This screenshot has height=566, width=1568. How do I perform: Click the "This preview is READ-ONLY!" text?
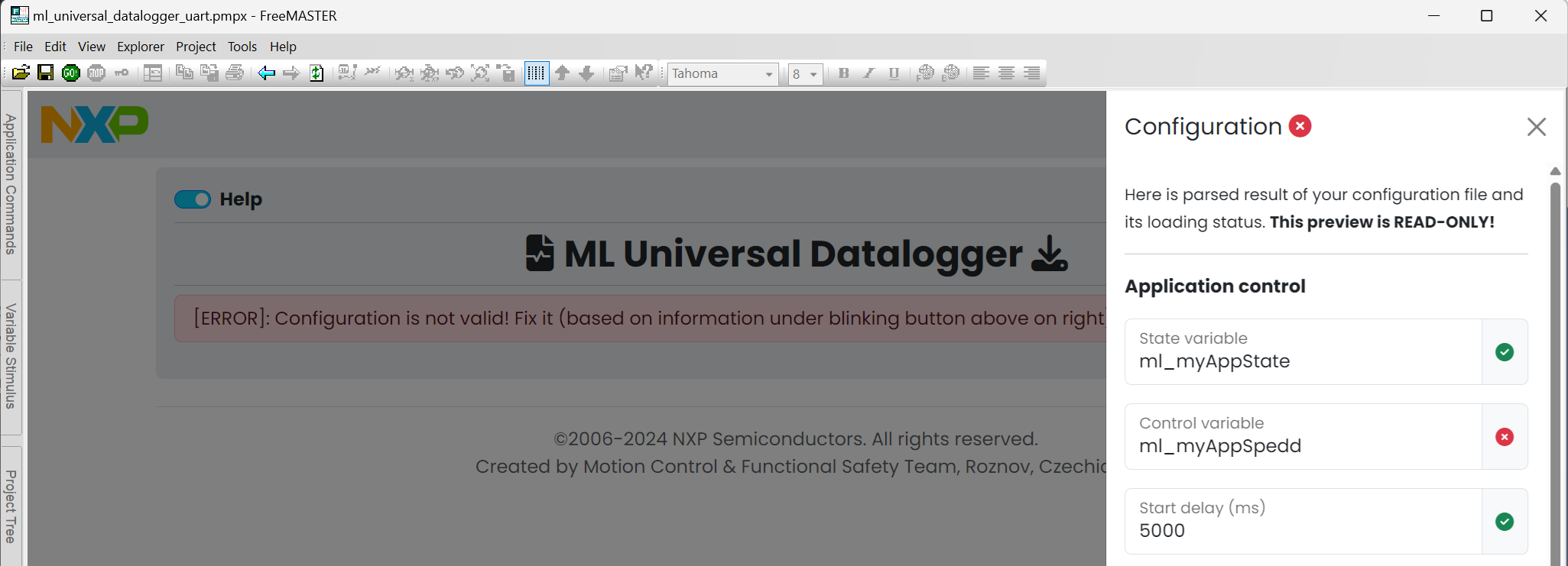click(x=1382, y=222)
